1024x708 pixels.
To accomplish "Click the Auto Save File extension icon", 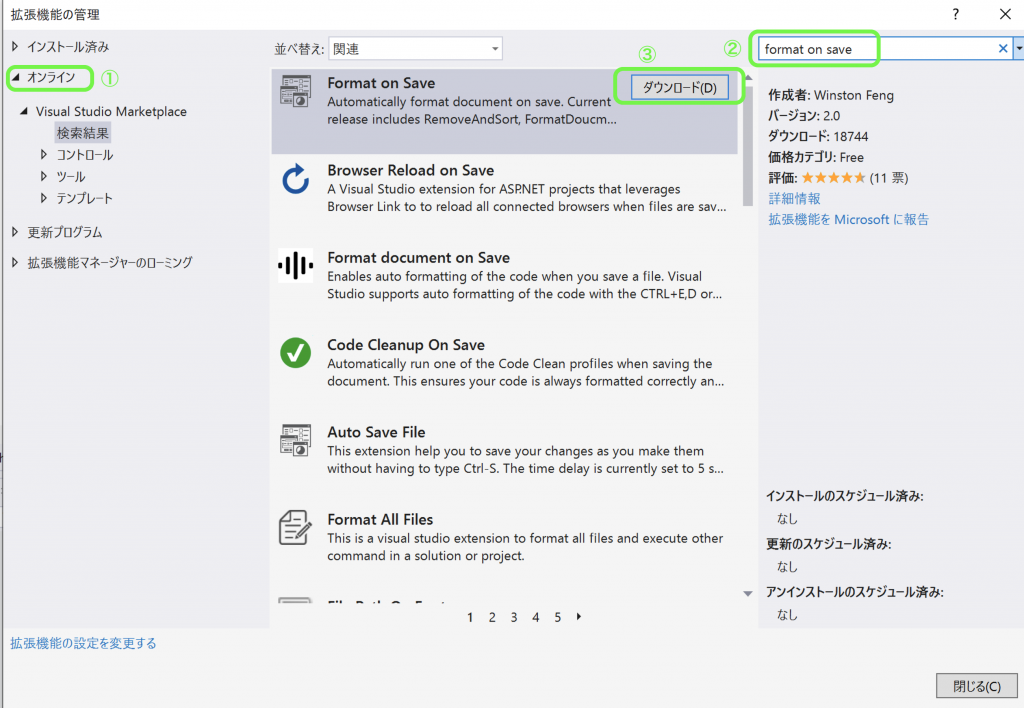I will click(295, 441).
